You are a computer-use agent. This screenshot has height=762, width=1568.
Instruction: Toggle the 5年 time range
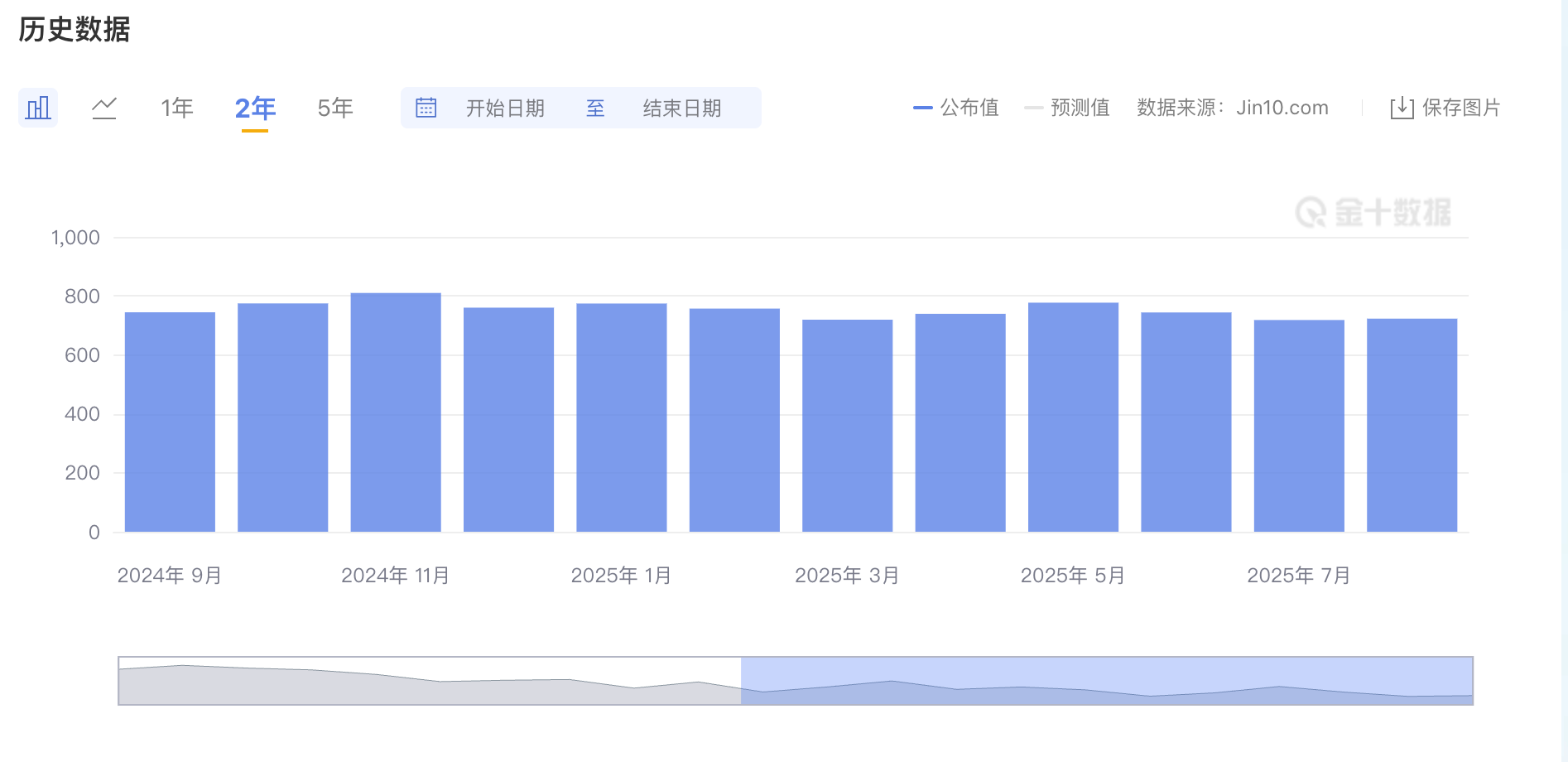click(x=334, y=107)
